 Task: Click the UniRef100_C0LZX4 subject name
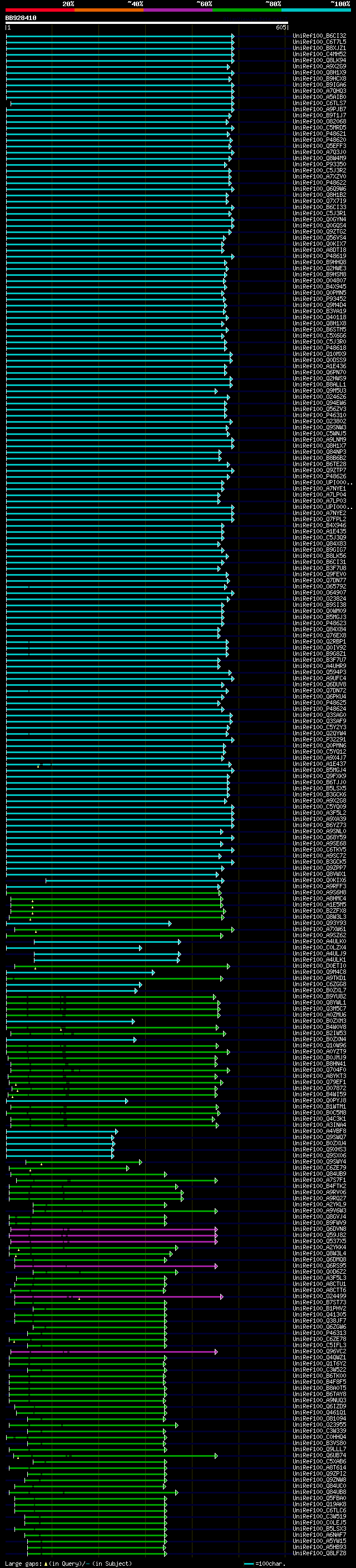319,948
